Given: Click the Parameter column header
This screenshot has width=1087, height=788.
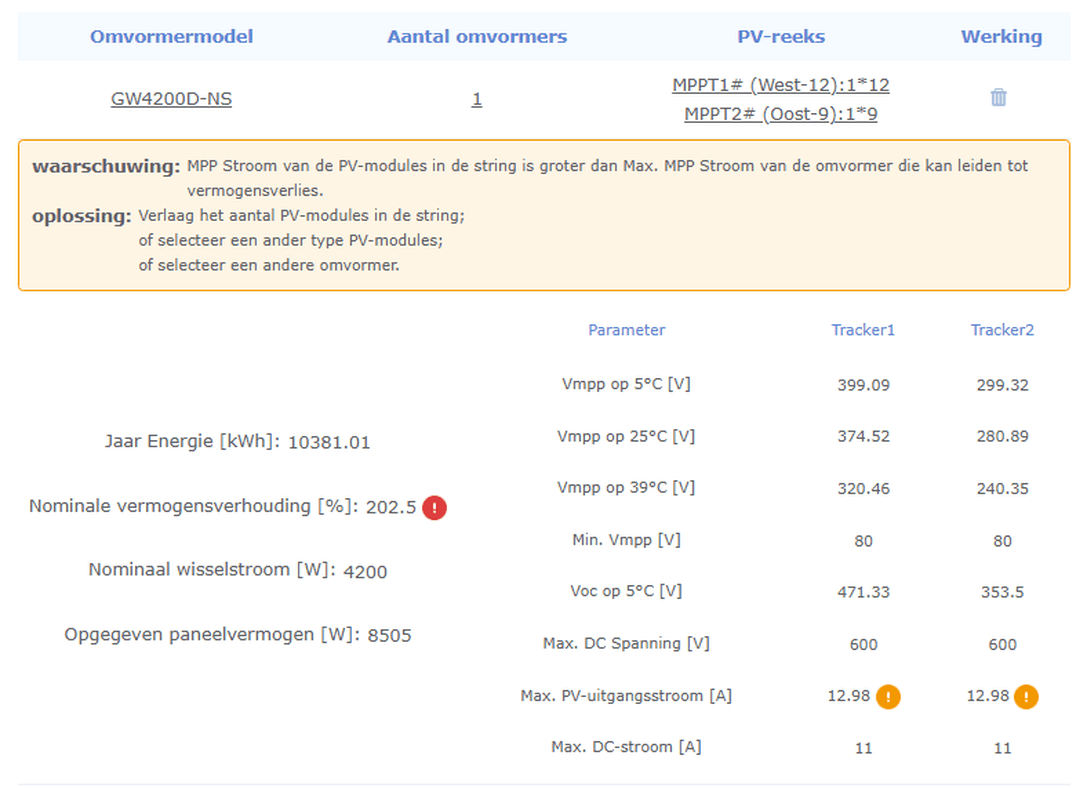Looking at the screenshot, I should tap(626, 330).
